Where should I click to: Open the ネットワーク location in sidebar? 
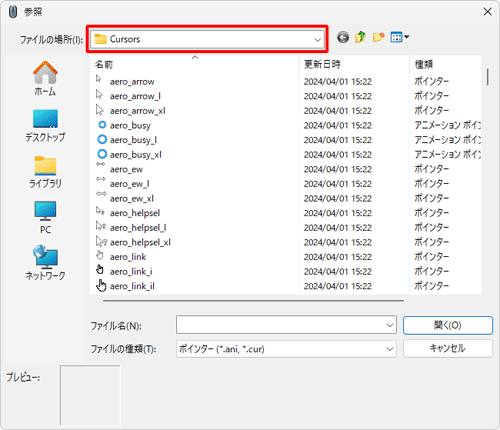point(45,263)
